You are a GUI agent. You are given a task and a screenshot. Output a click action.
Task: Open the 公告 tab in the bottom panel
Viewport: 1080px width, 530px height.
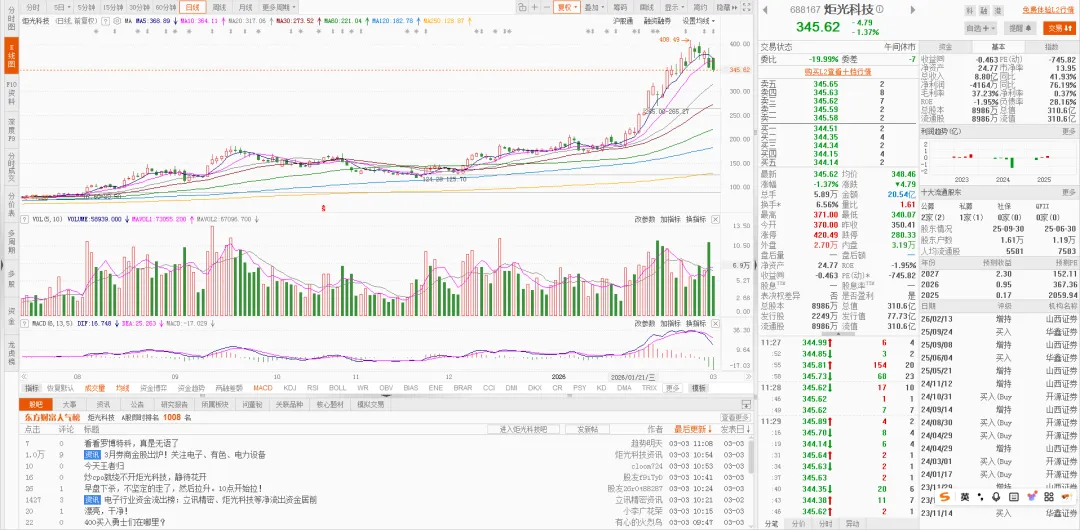pos(137,405)
